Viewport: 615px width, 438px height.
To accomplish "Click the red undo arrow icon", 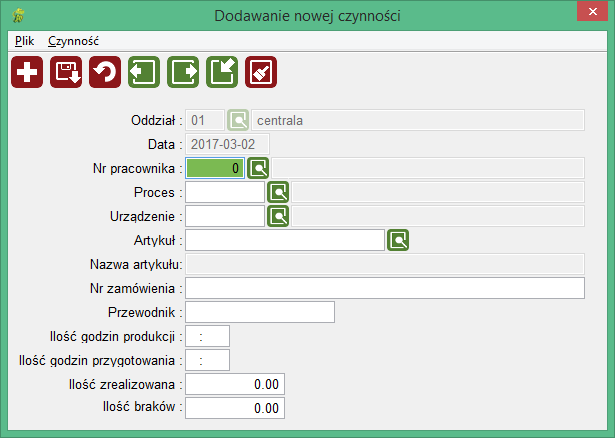I will (x=105, y=73).
